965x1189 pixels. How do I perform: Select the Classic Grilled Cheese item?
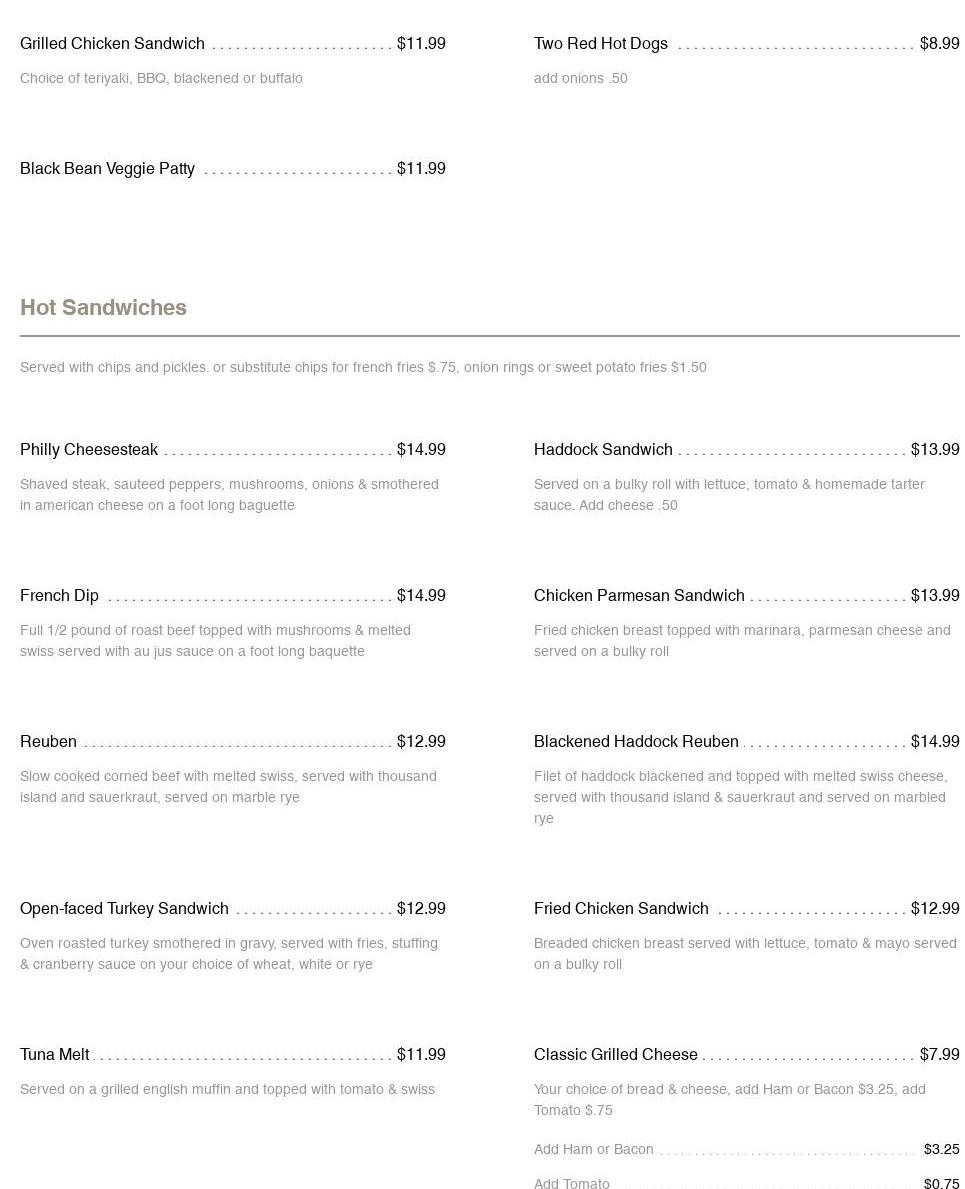pyautogui.click(x=616, y=1055)
